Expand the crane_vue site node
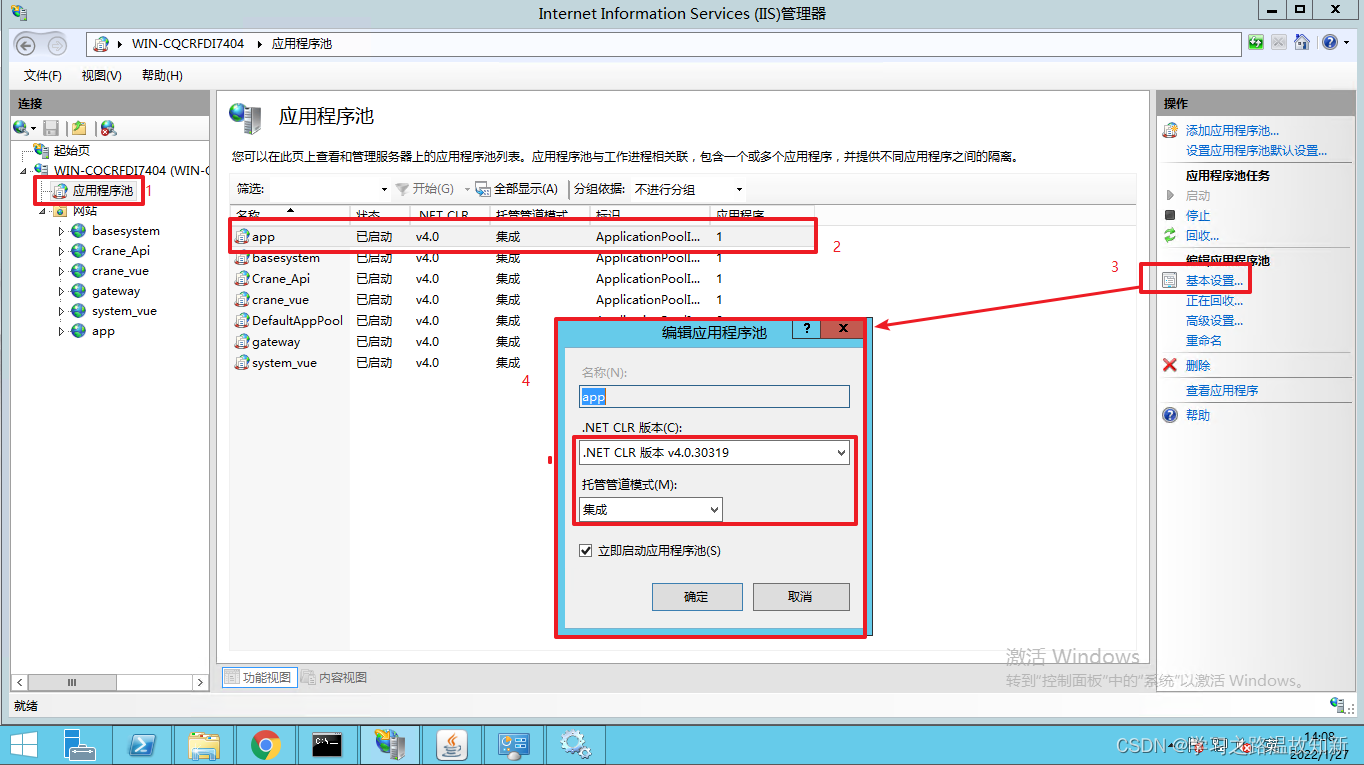The image size is (1364, 765). tap(61, 271)
